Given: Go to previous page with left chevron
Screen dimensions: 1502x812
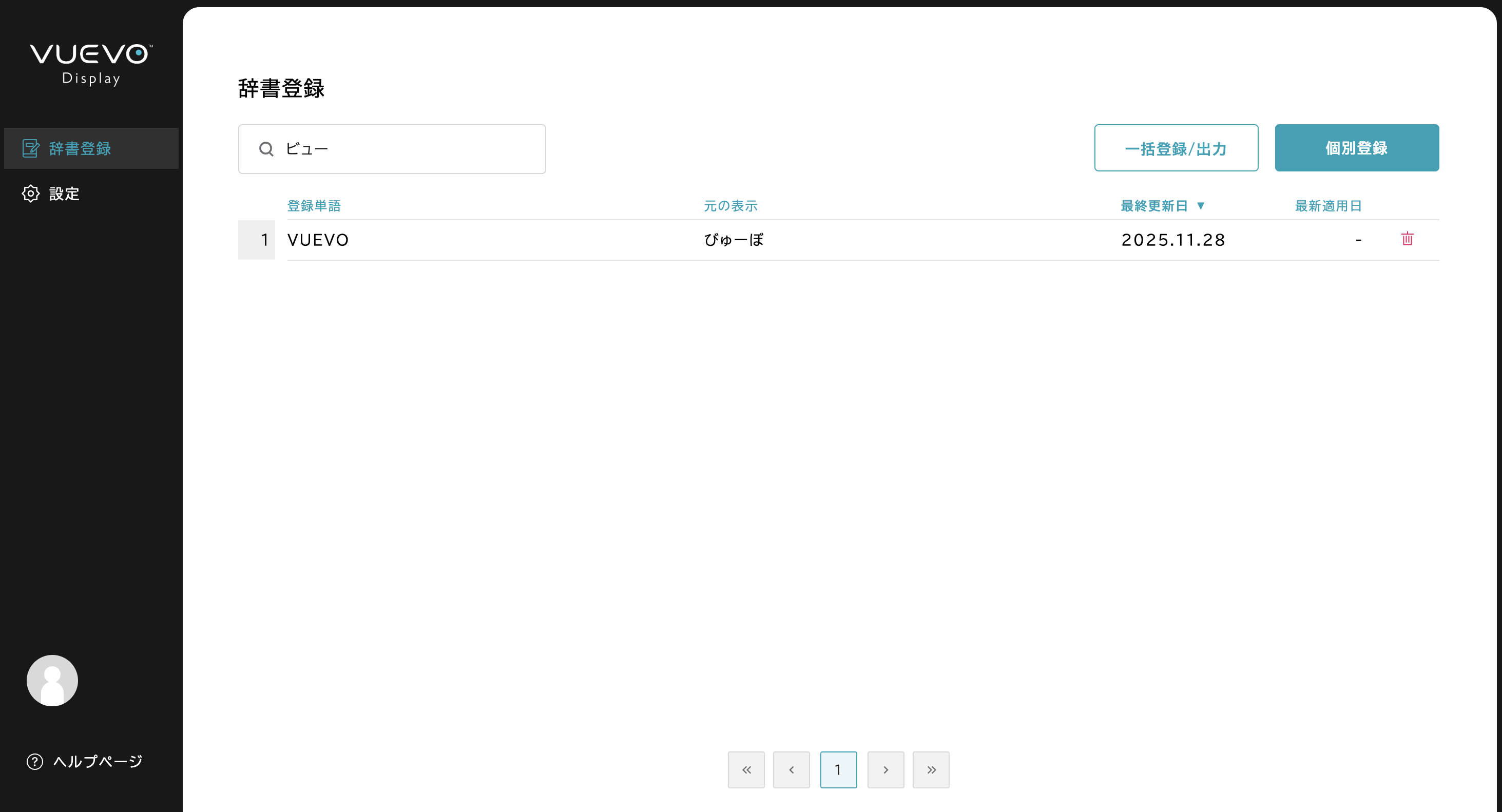Looking at the screenshot, I should click(x=791, y=769).
